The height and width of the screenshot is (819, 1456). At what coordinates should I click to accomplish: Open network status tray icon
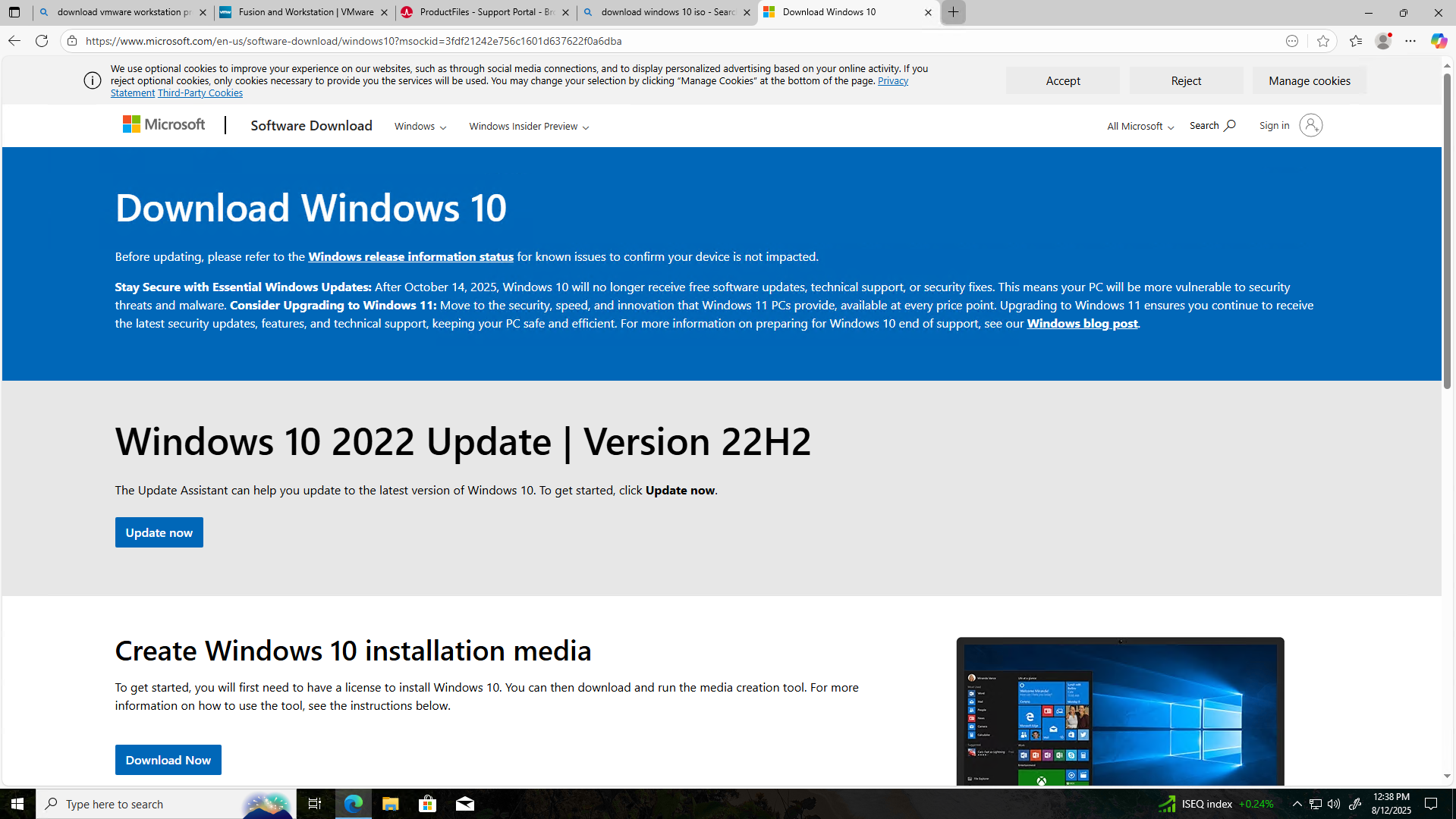[1316, 804]
